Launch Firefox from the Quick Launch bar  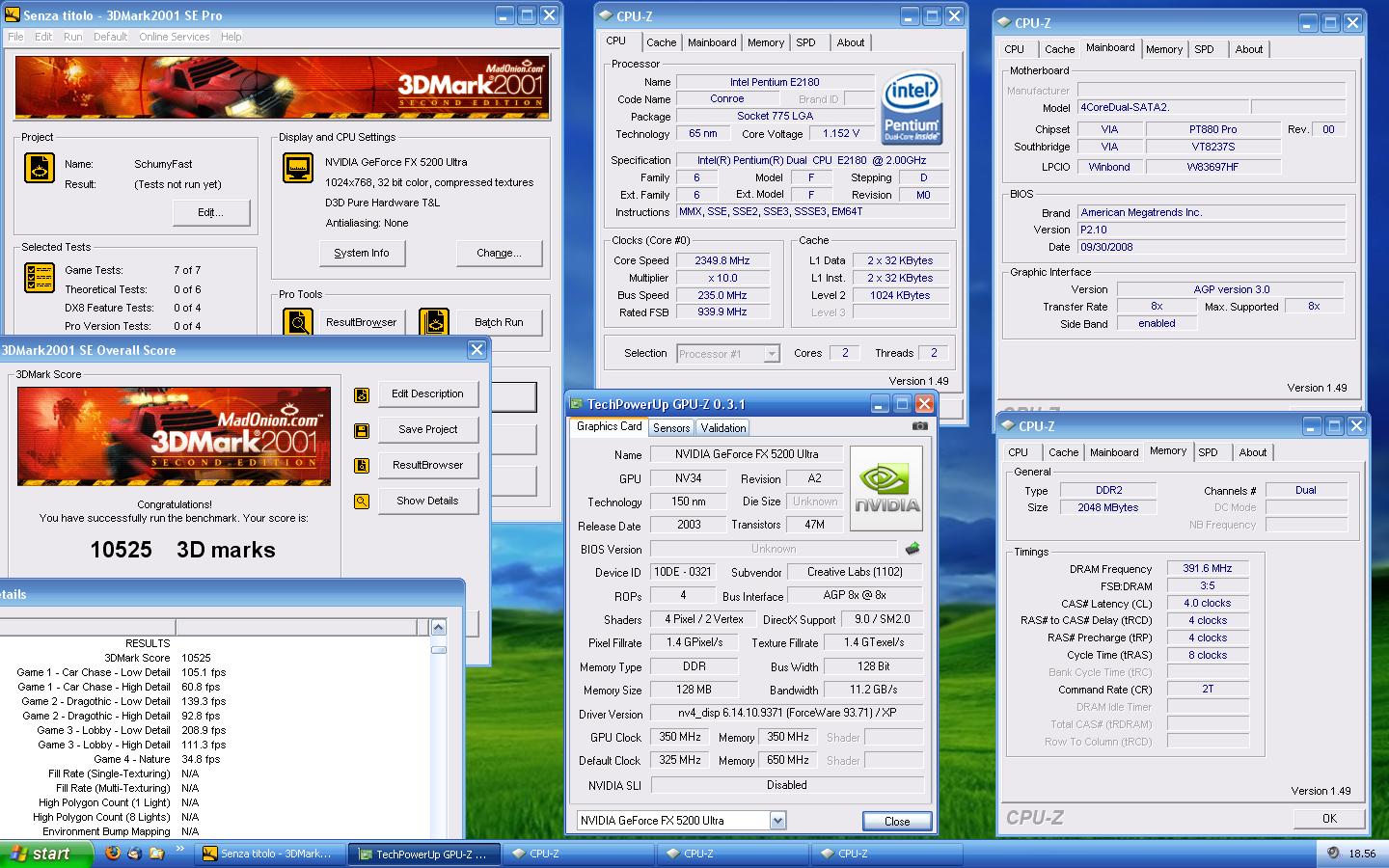point(114,854)
